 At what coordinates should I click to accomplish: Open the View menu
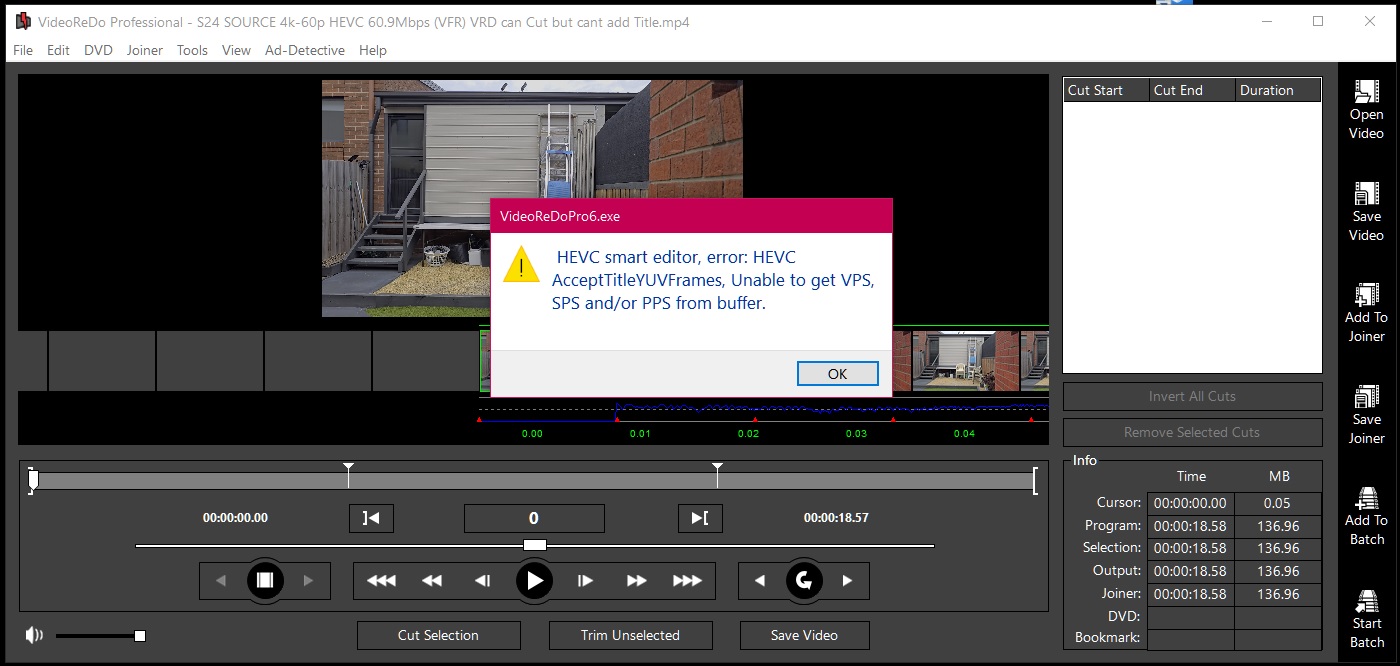click(236, 50)
